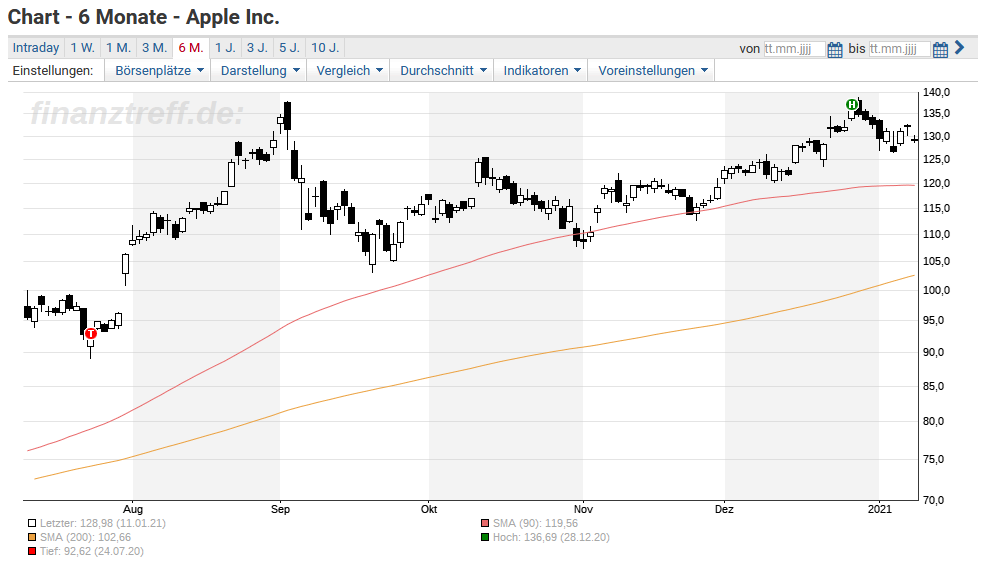Click the green Hoch legend swatch
983x565 pixels.
[485, 537]
